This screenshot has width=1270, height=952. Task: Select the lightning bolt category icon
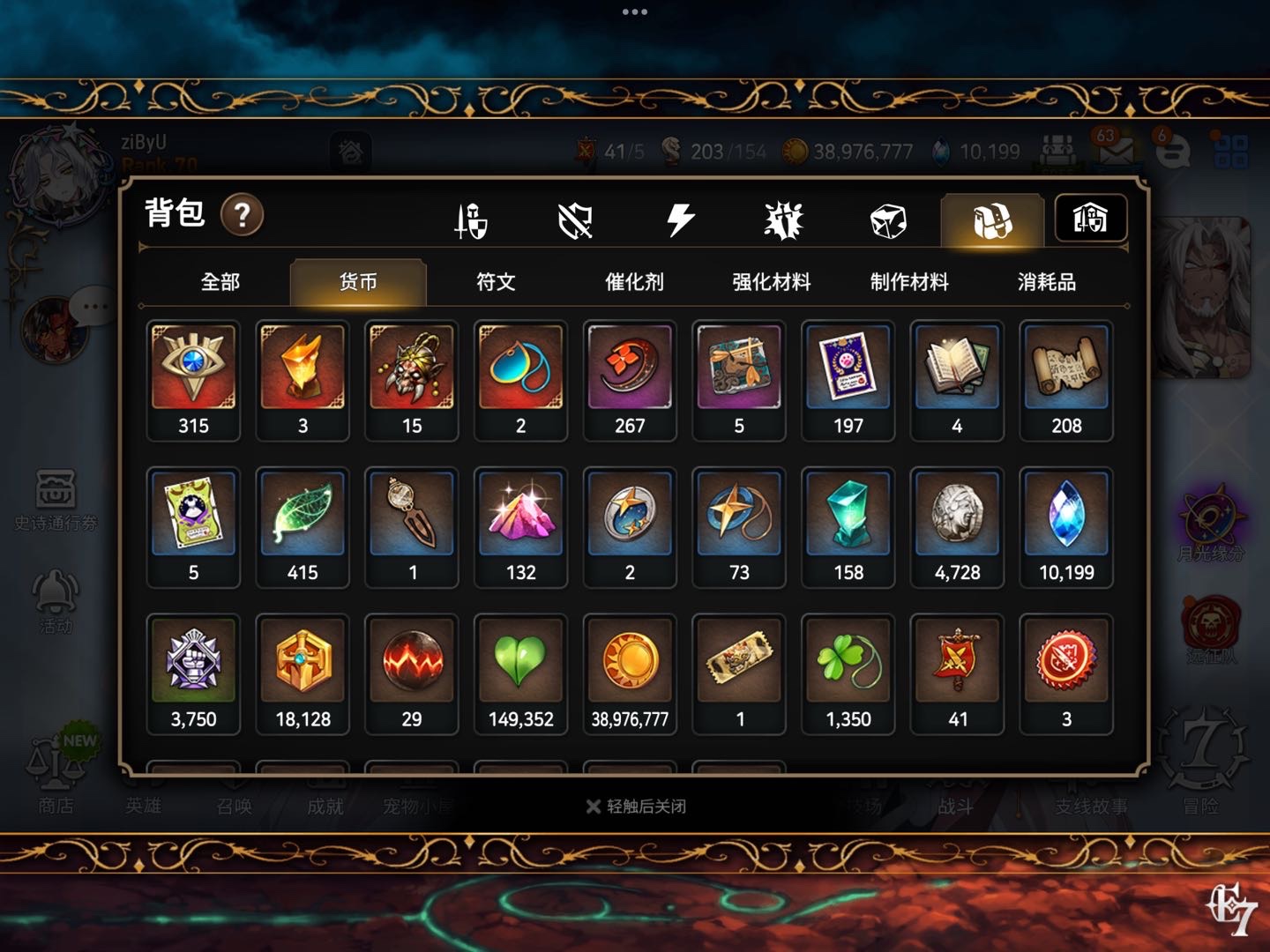680,220
